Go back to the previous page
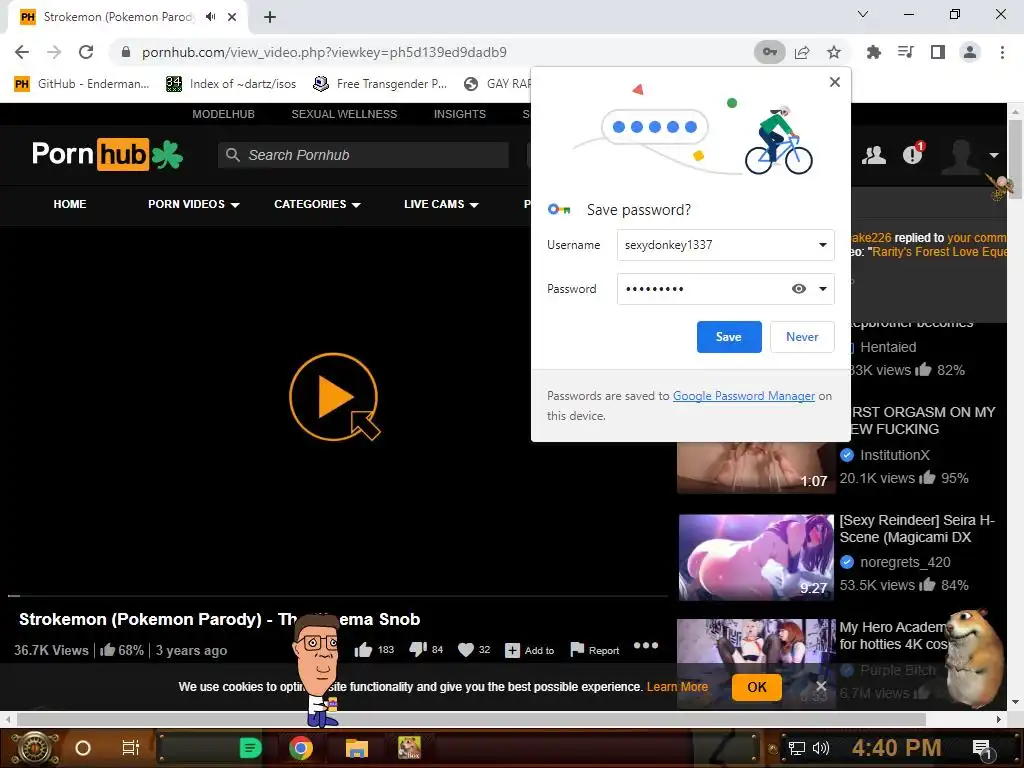The image size is (1024, 768). click(x=22, y=52)
